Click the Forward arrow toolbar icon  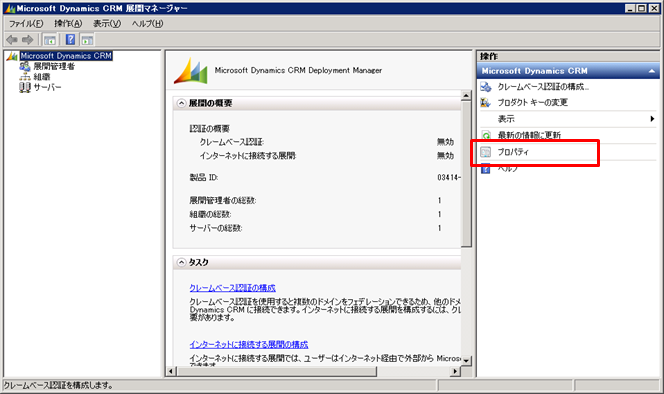[x=28, y=40]
